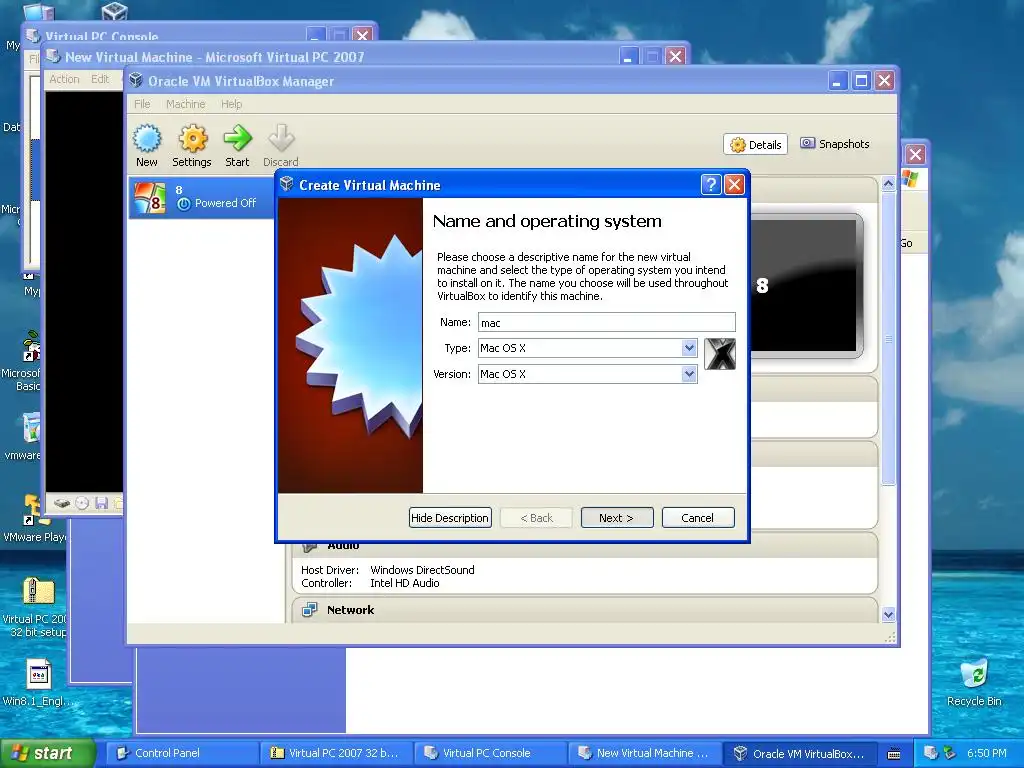Screen dimensions: 1024x768
Task: Click the New machine icon in VirtualBox toolbar
Action: (147, 138)
